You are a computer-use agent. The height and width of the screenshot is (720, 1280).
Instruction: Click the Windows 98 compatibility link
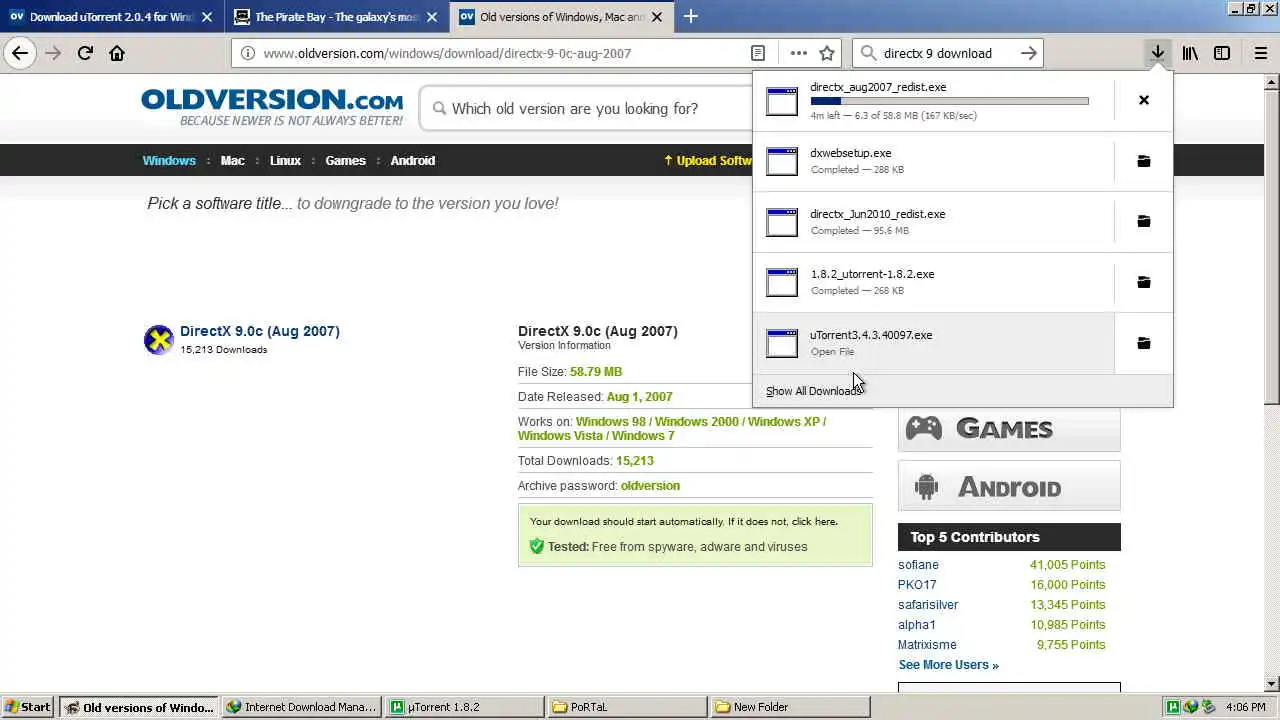coord(611,422)
